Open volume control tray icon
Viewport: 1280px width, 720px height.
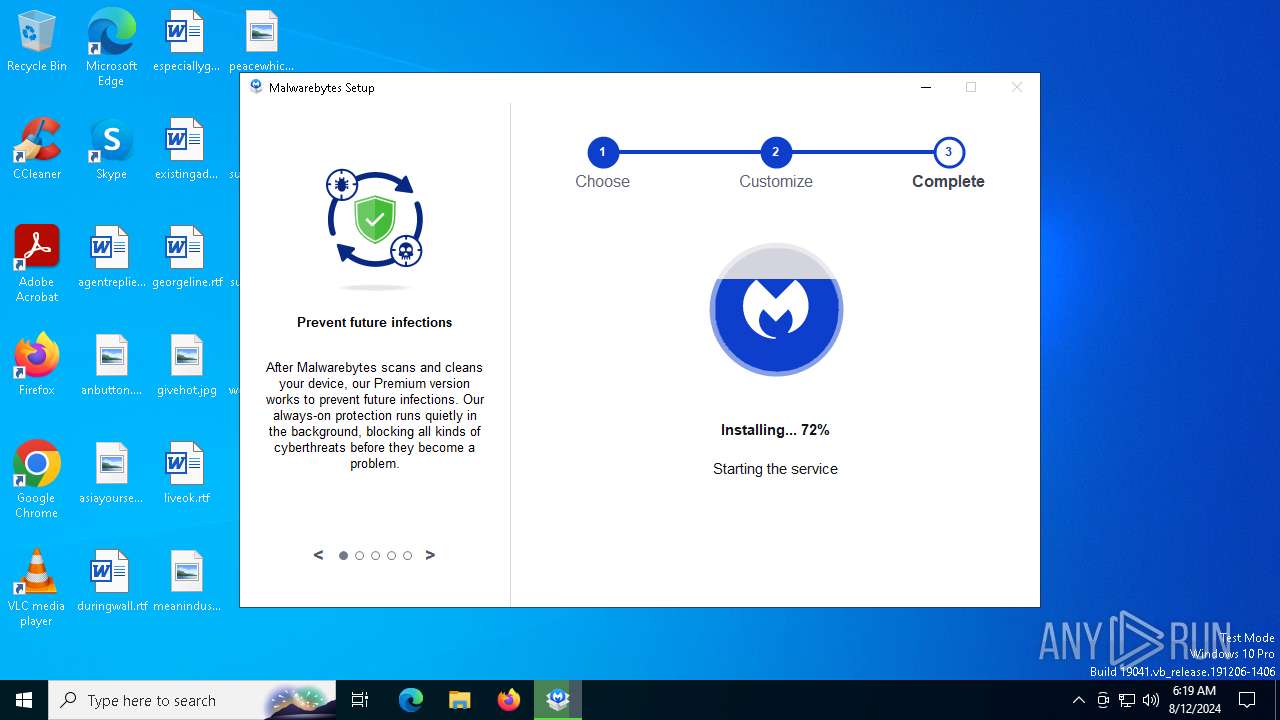(1151, 700)
